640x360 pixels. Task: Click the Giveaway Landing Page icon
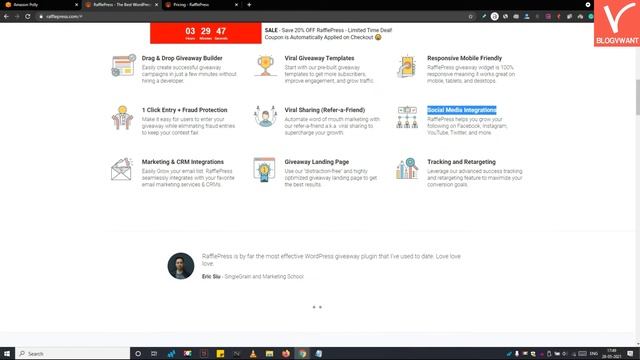click(x=264, y=169)
